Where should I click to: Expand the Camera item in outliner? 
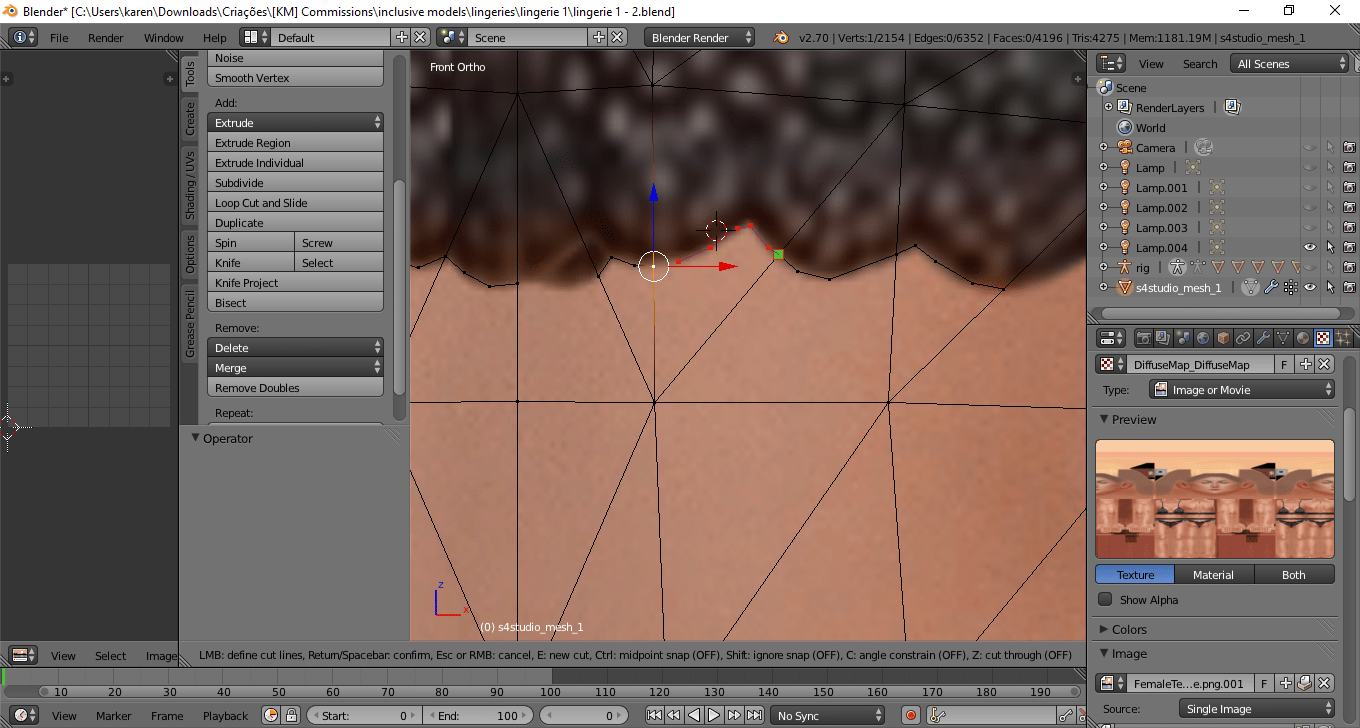pyautogui.click(x=1103, y=147)
